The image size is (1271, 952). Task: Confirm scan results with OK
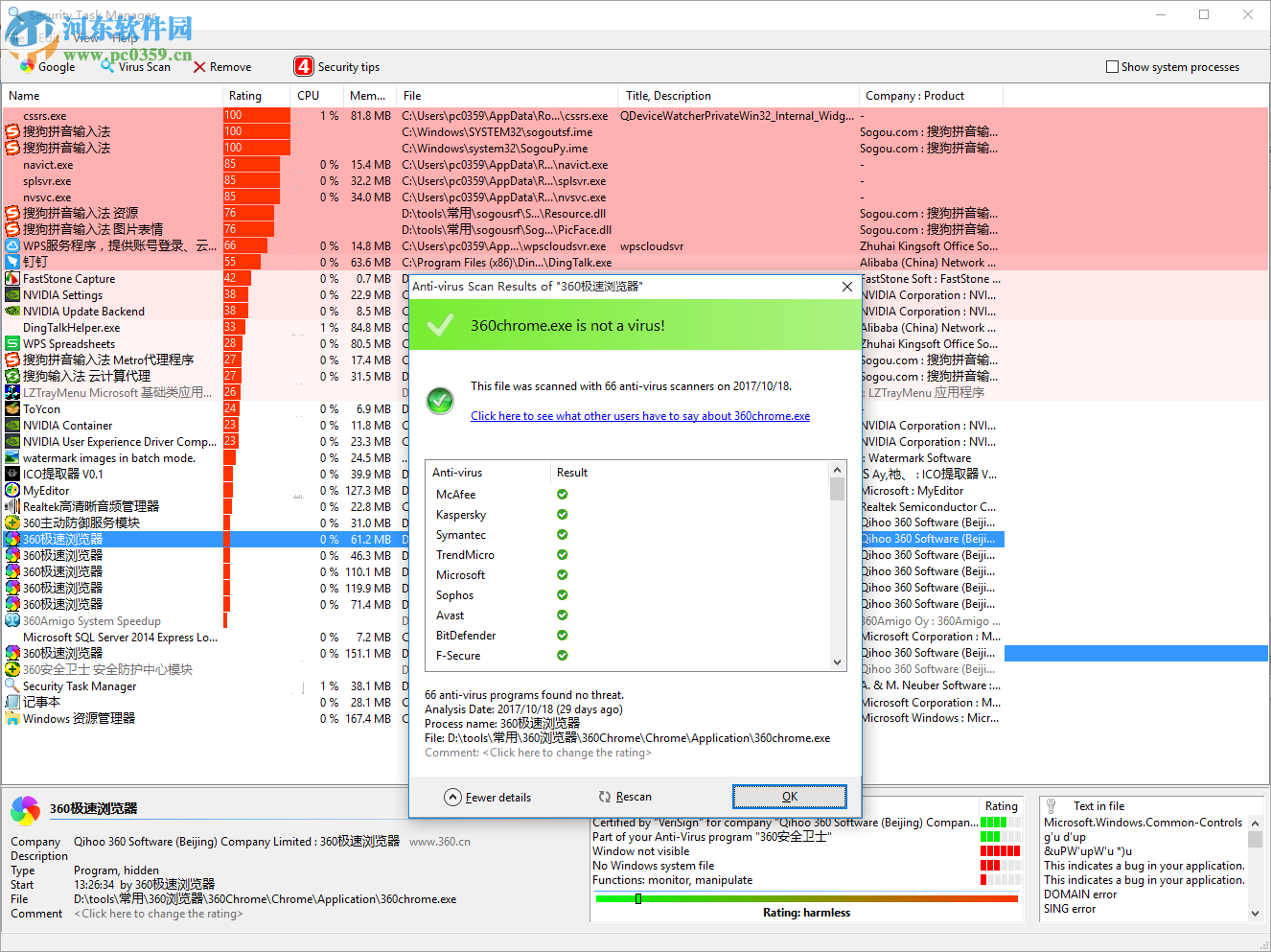789,797
